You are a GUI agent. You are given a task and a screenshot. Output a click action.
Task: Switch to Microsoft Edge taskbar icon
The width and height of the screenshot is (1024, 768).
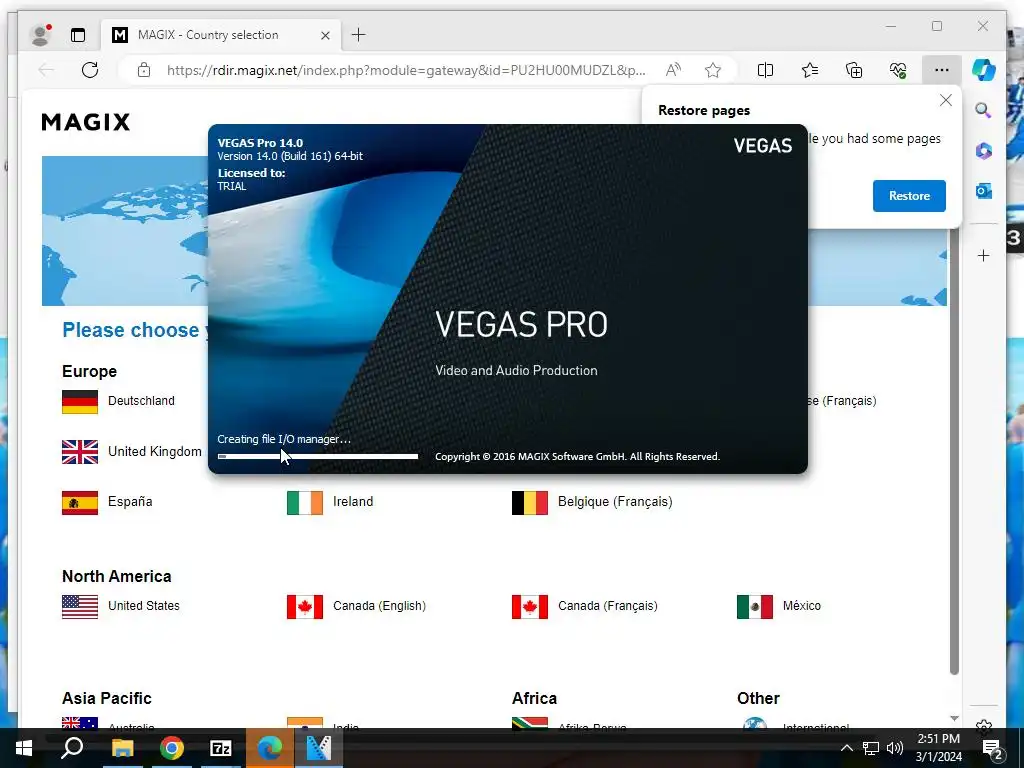click(x=270, y=748)
